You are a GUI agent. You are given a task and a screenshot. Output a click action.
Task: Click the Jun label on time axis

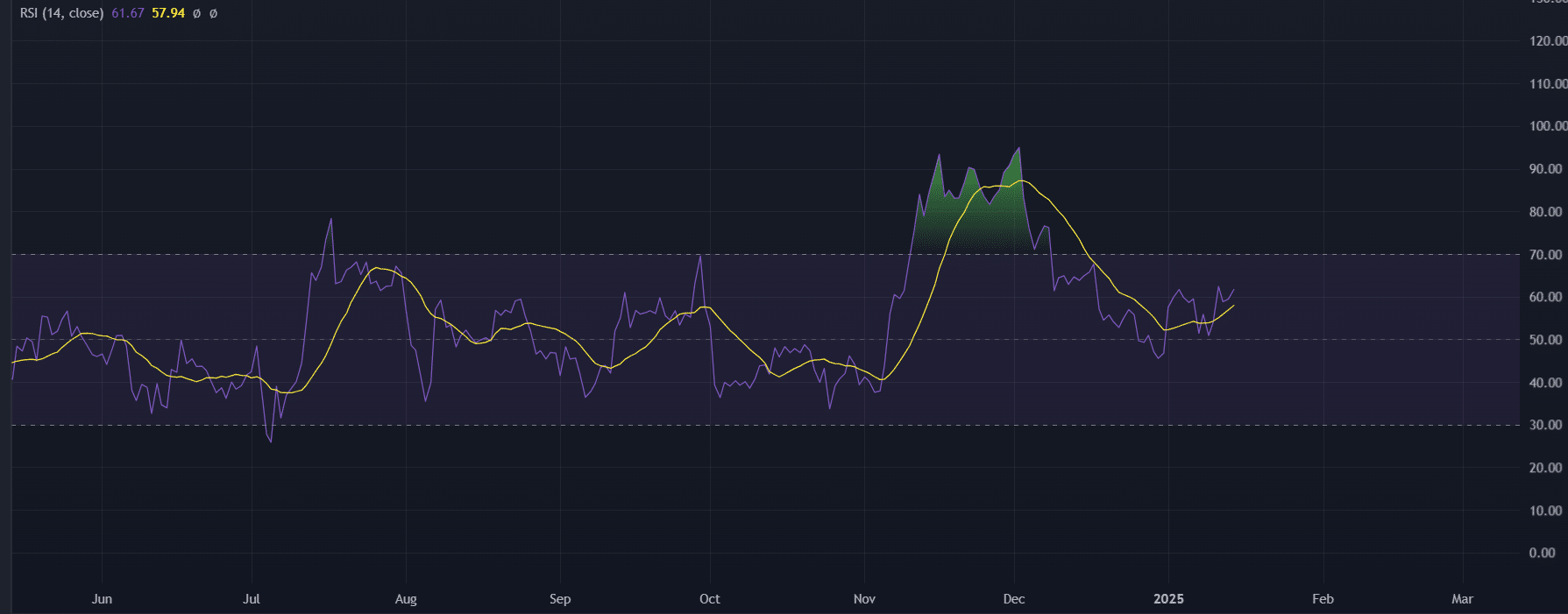(x=102, y=599)
